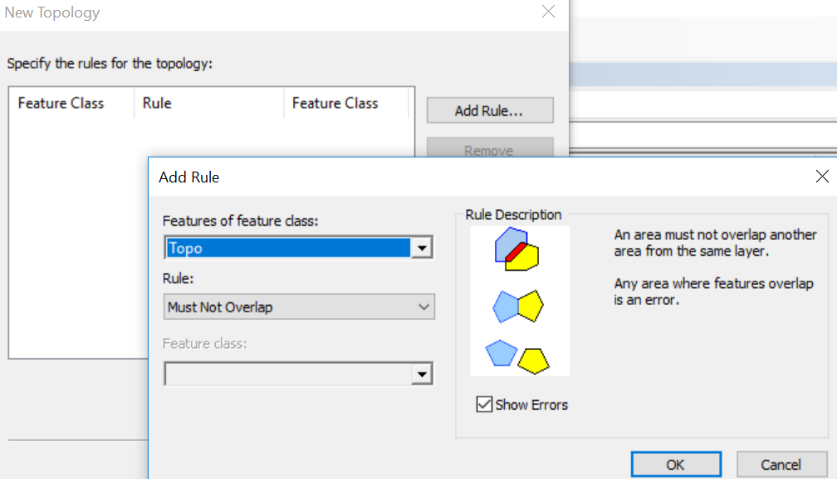
Task: Click the rule description text
Action: (714, 267)
